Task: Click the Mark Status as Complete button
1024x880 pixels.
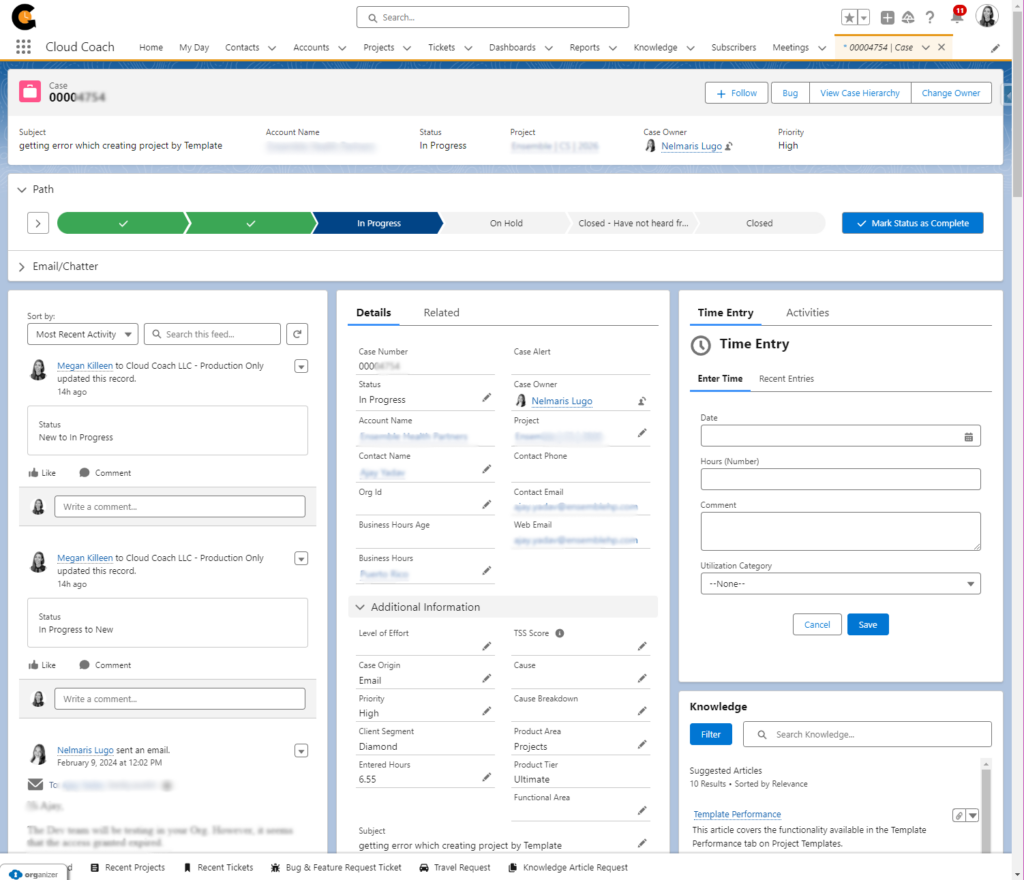Action: 911,222
